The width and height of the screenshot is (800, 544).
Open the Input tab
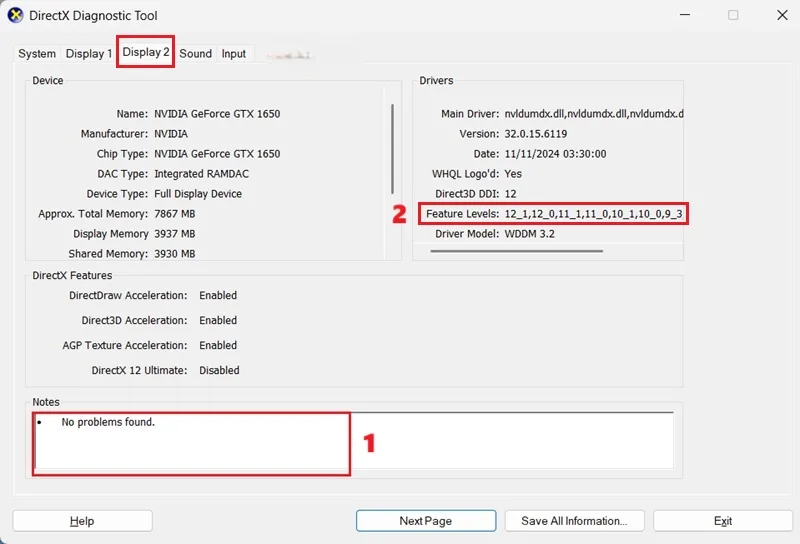pos(234,54)
